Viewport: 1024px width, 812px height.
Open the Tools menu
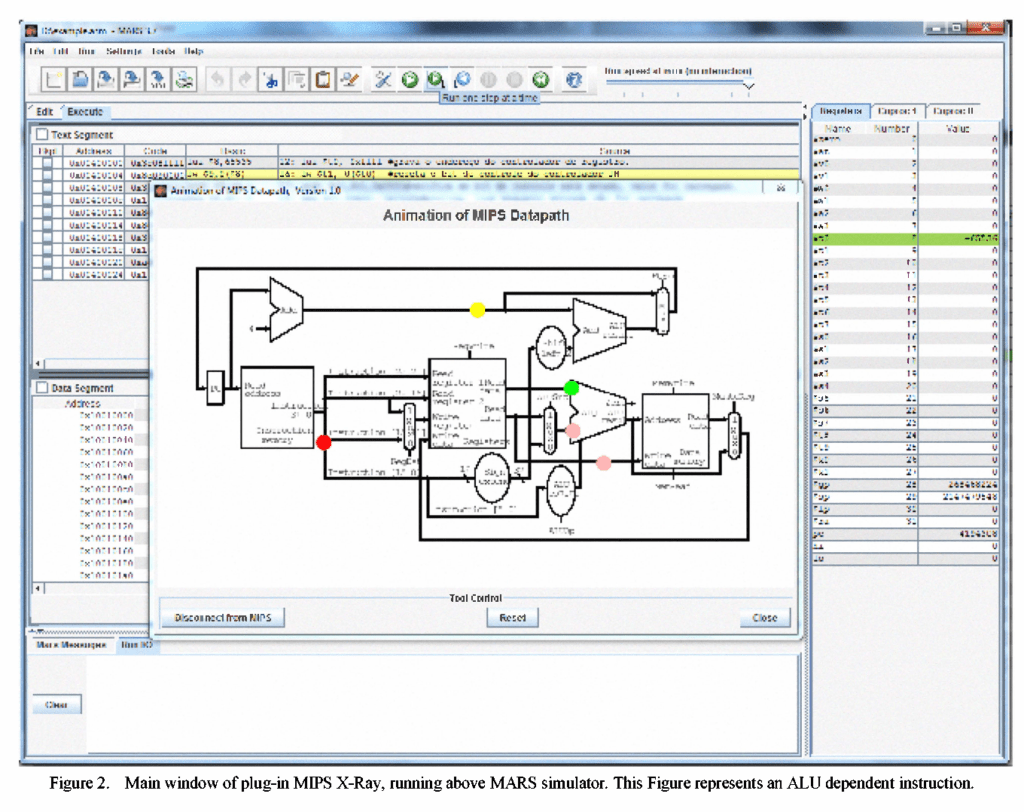[163, 51]
